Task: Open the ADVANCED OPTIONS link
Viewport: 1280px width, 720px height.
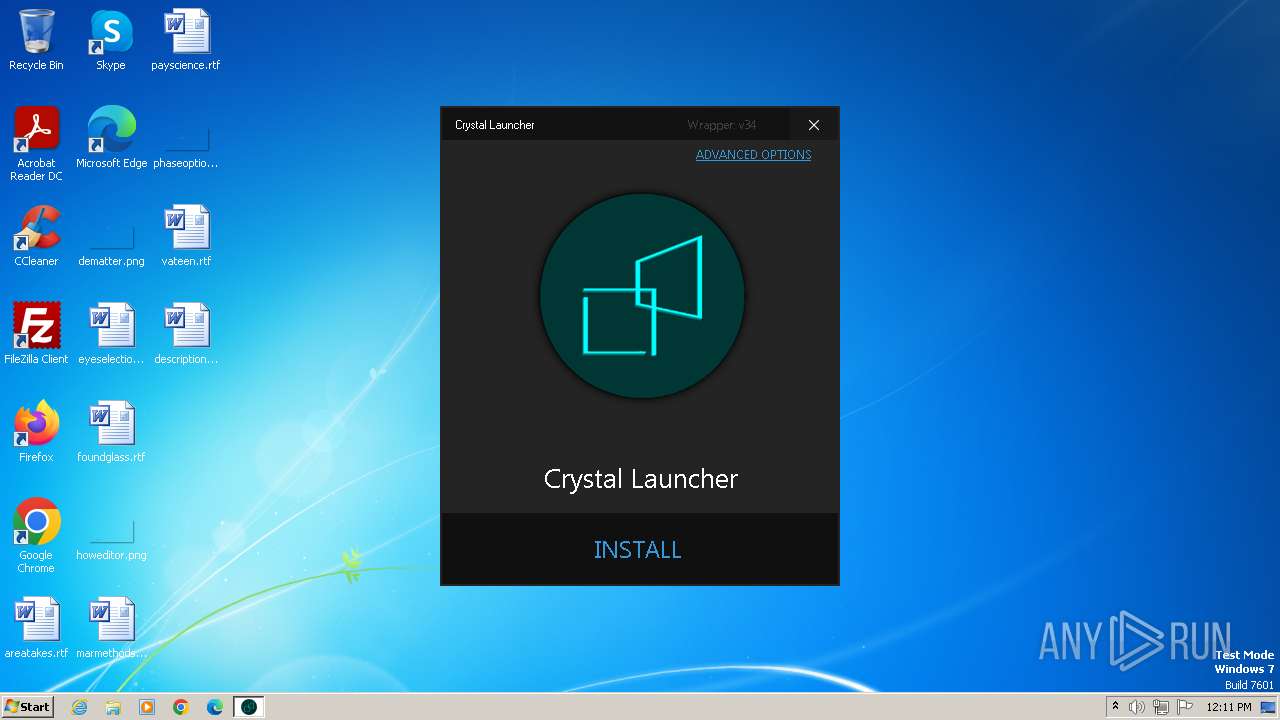Action: (x=753, y=155)
